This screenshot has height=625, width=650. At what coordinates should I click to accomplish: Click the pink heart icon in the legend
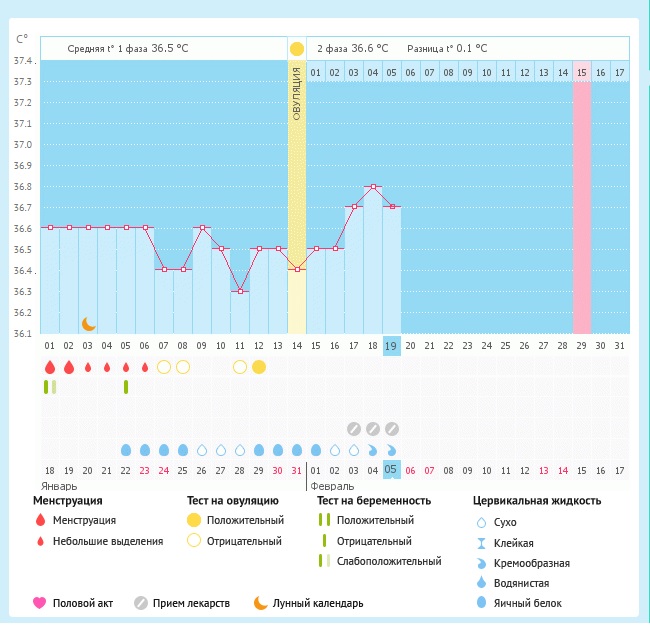(40, 603)
